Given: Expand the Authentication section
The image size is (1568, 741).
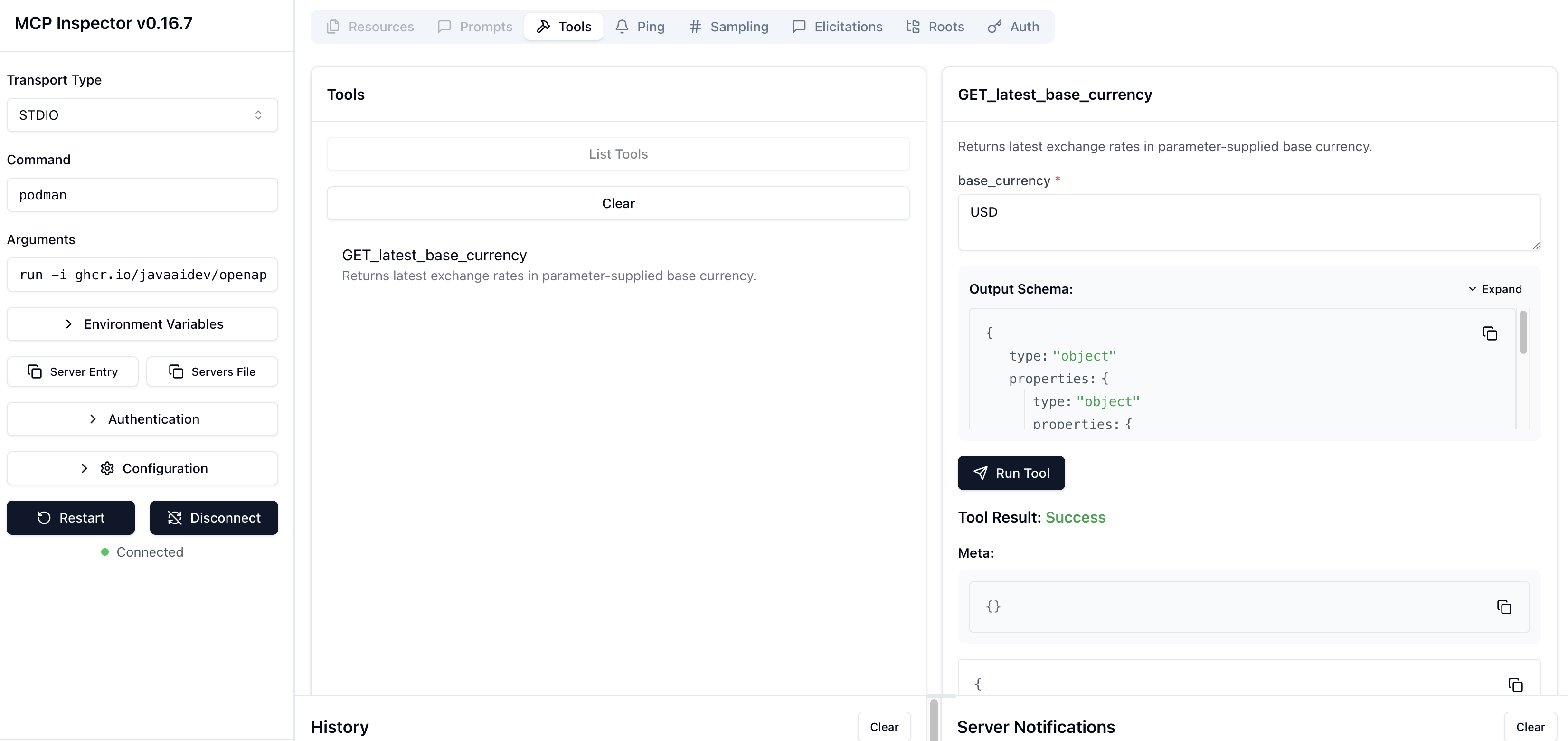Looking at the screenshot, I should (x=142, y=419).
